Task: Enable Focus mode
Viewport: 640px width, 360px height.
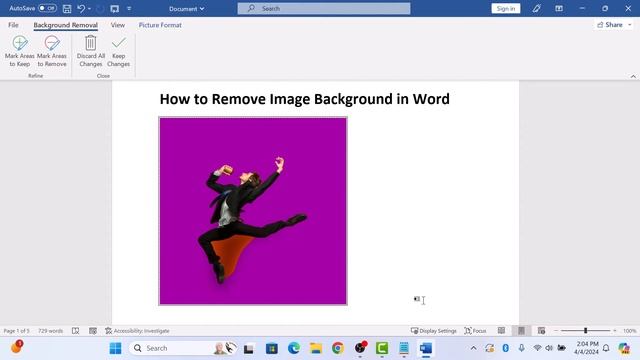Action: coord(475,331)
